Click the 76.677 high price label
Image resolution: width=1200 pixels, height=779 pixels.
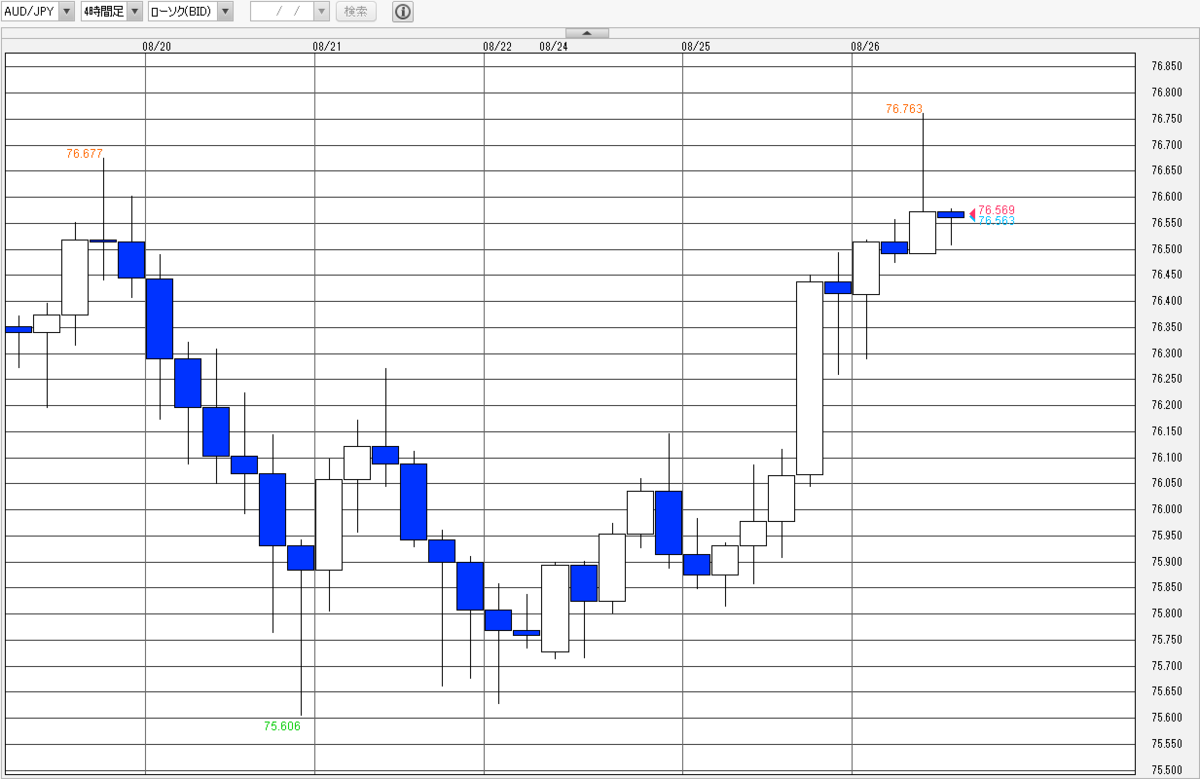(x=85, y=154)
